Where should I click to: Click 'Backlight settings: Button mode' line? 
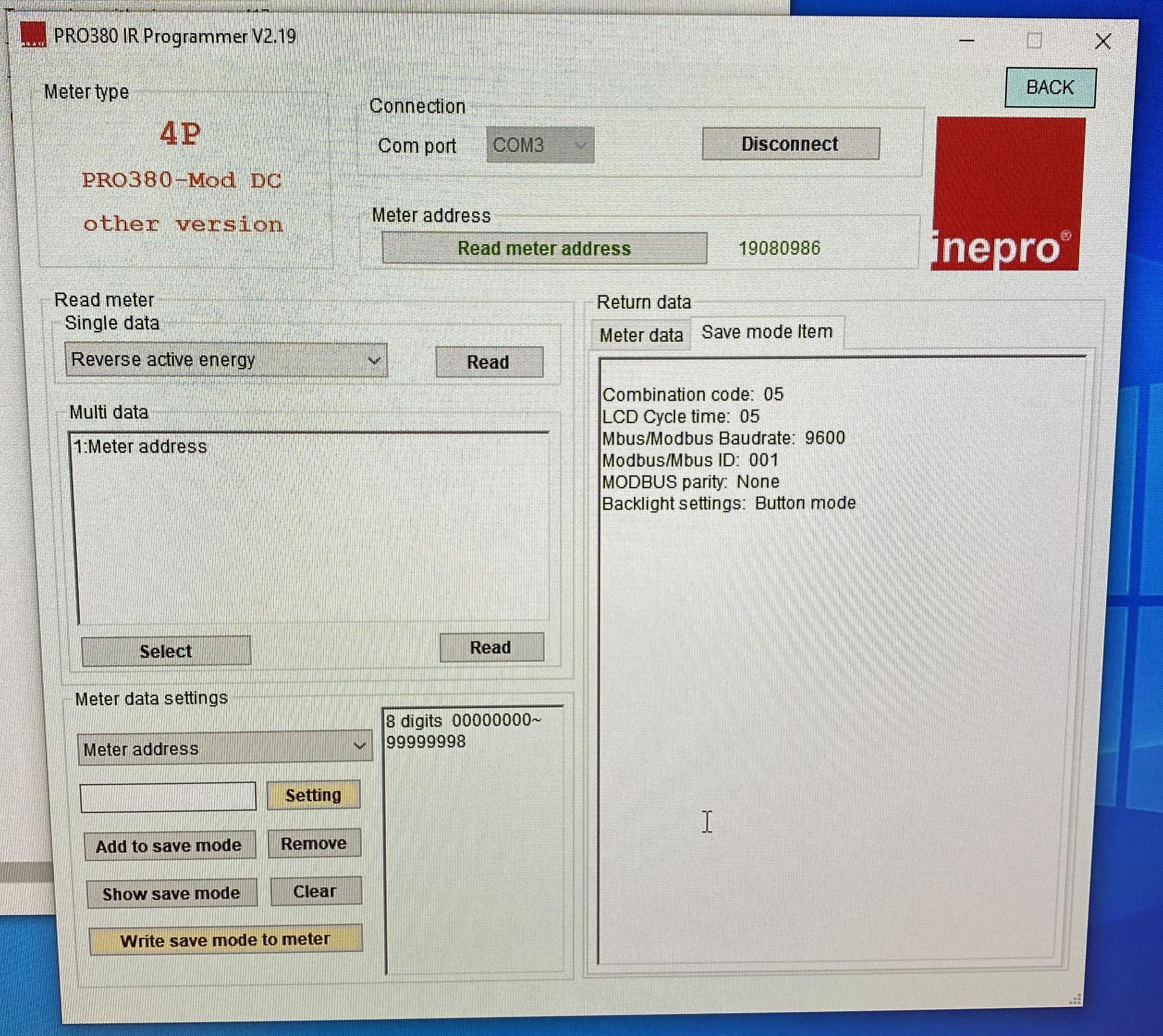(729, 503)
